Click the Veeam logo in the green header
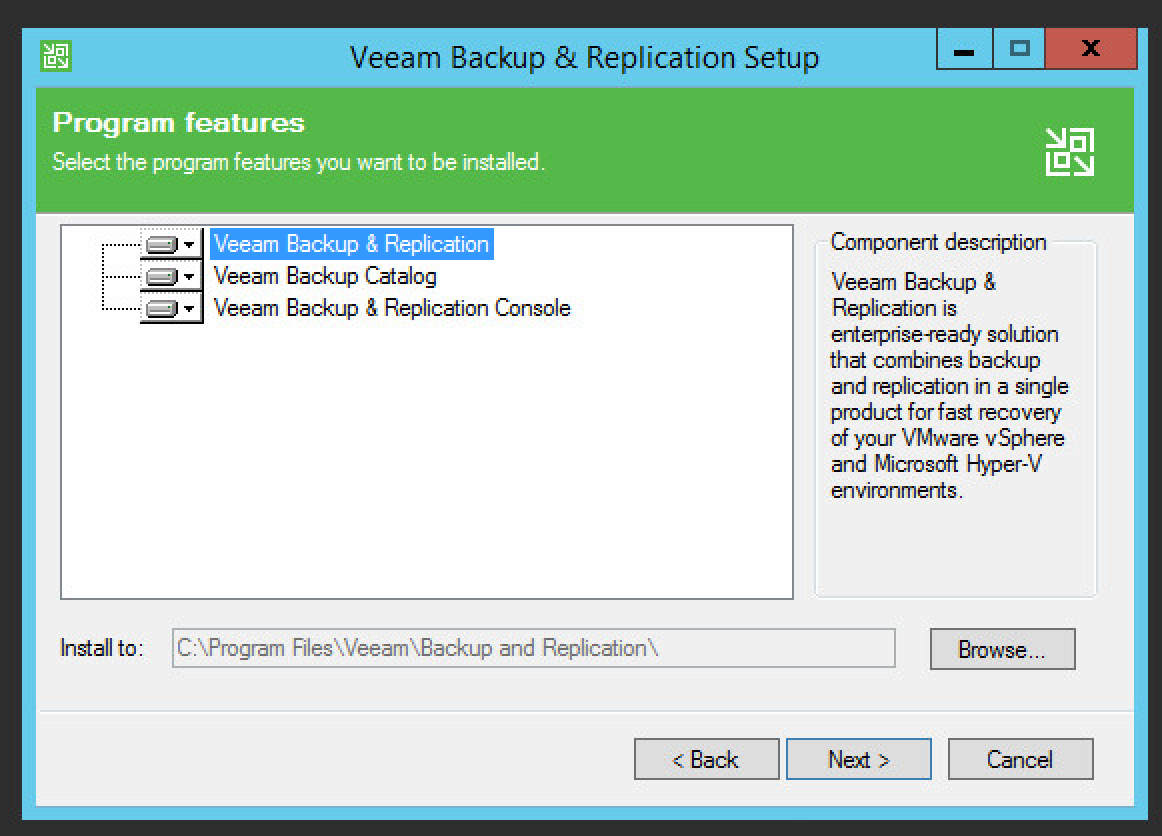Screen dimensions: 1162x836 [1069, 152]
